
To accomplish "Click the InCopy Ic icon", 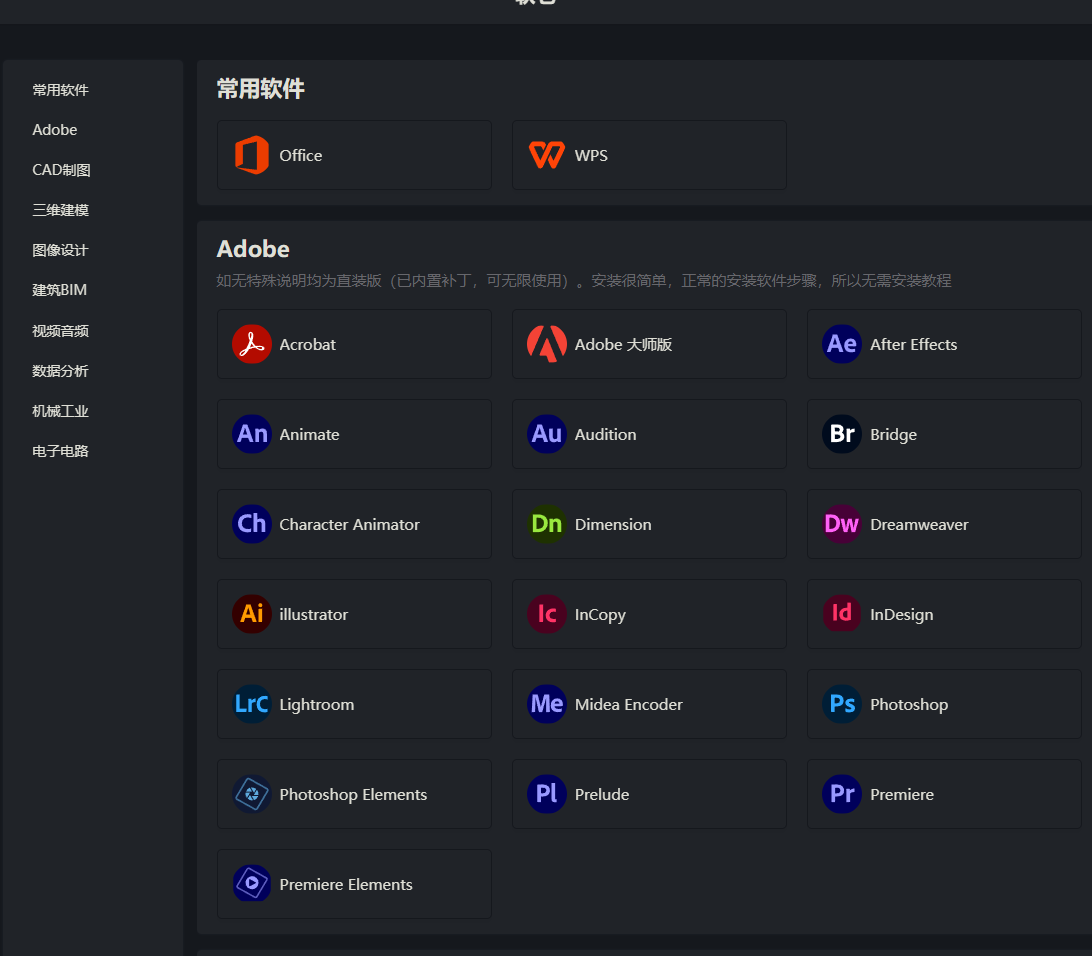I will 547,613.
